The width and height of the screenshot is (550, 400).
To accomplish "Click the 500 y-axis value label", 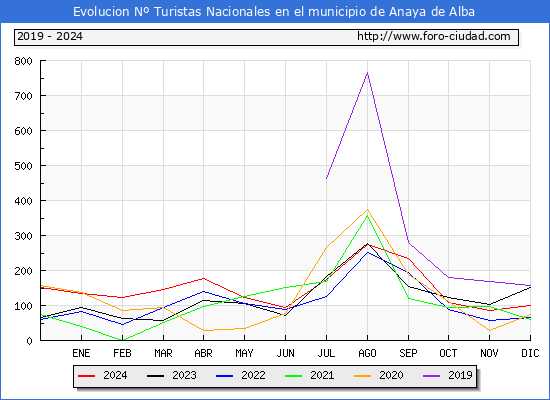I will click(x=24, y=166).
